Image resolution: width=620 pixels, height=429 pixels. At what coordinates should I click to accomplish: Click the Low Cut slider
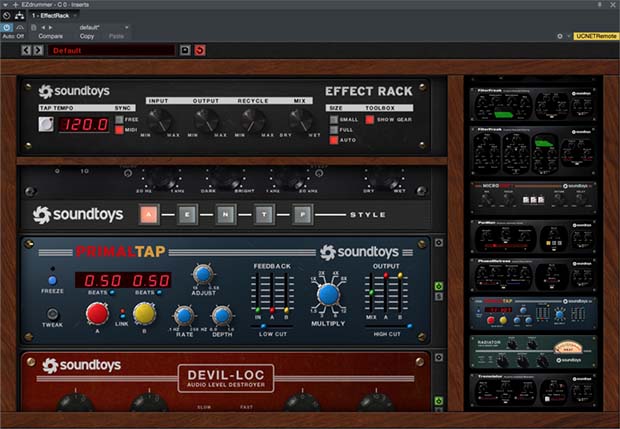point(272,326)
